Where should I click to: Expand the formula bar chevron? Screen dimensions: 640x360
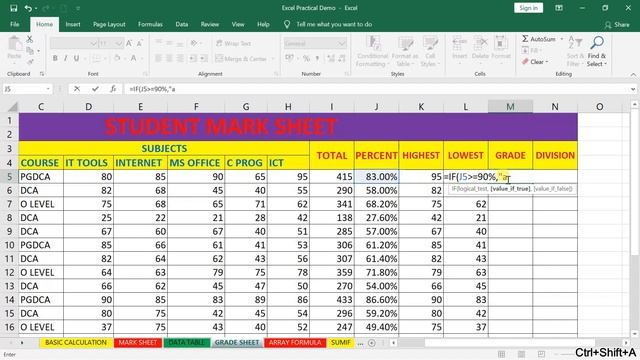click(633, 89)
